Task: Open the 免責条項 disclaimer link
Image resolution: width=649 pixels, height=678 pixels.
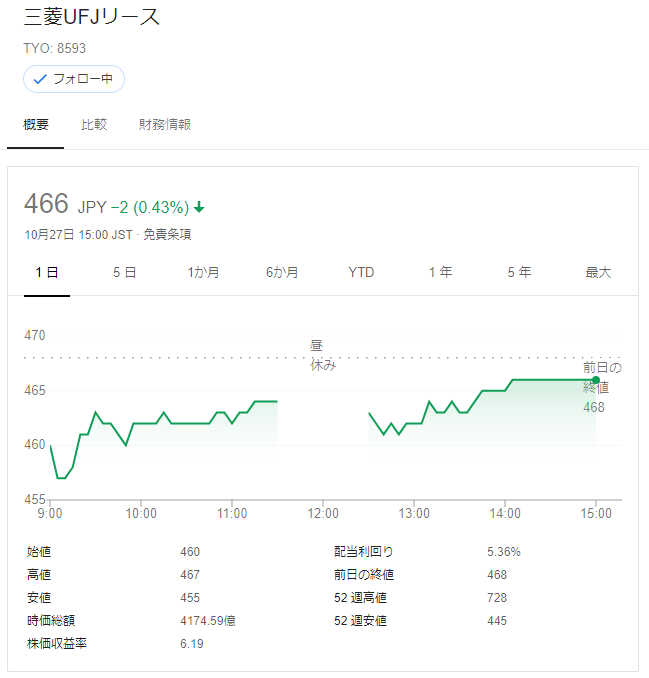Action: pyautogui.click(x=167, y=234)
